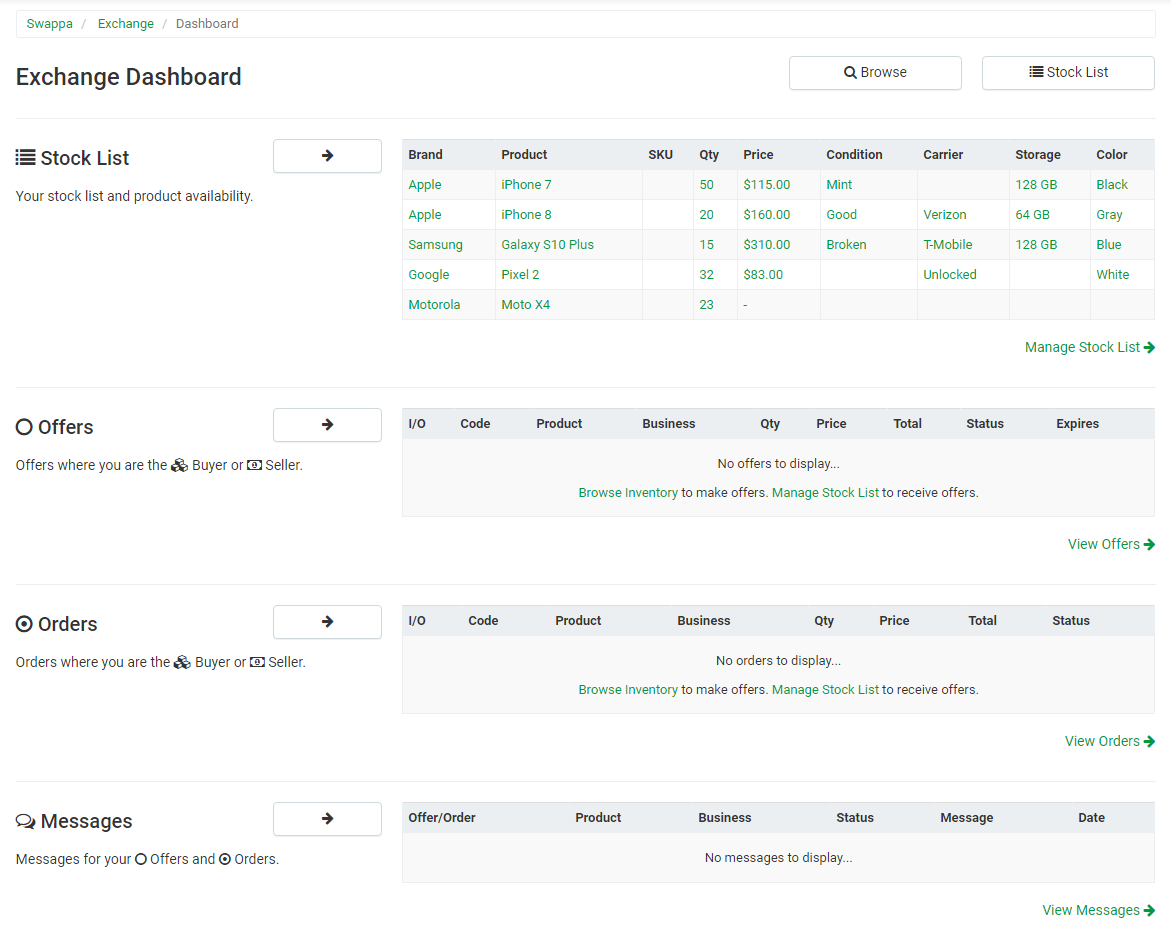The image size is (1171, 940).
Task: Click the Orders dot-circle icon in Messages description
Action: pos(225,859)
